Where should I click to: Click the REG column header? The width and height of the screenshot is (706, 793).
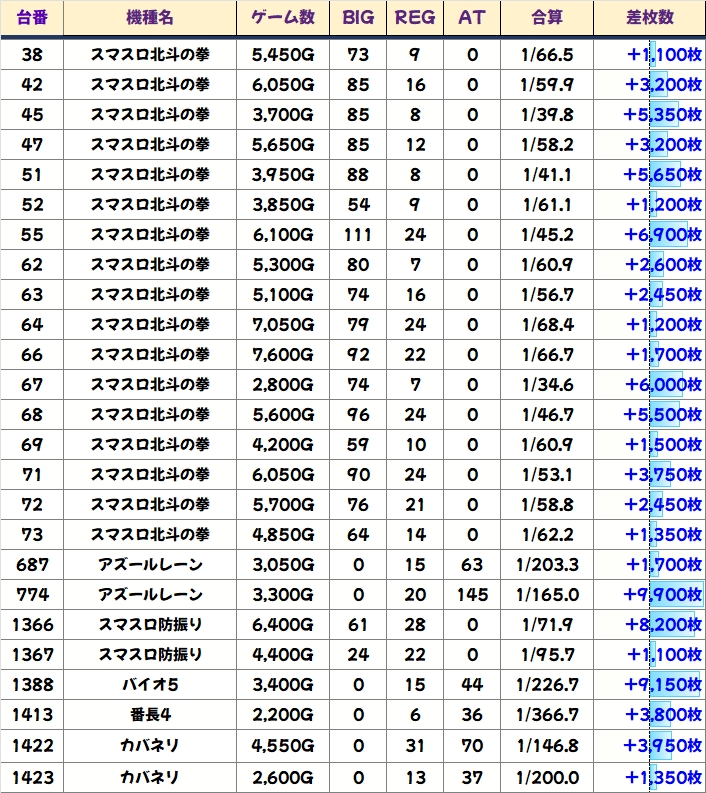pyautogui.click(x=415, y=18)
